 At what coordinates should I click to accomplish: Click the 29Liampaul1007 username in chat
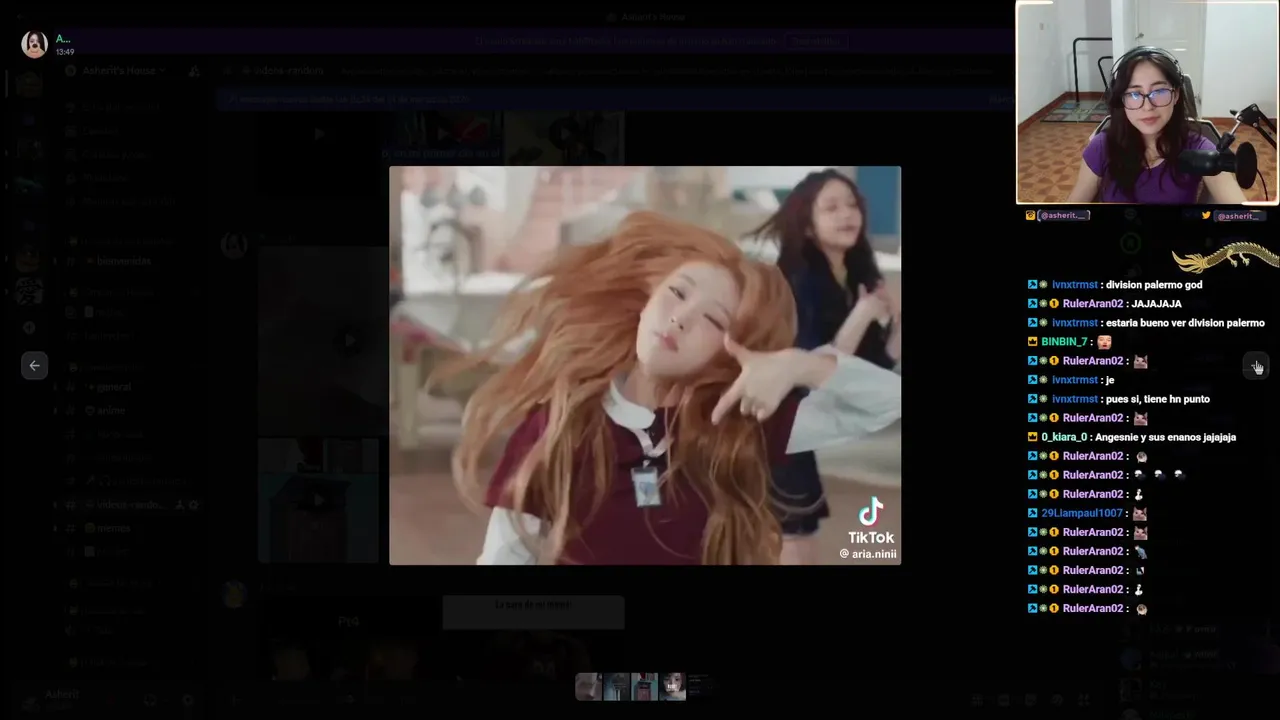1081,513
